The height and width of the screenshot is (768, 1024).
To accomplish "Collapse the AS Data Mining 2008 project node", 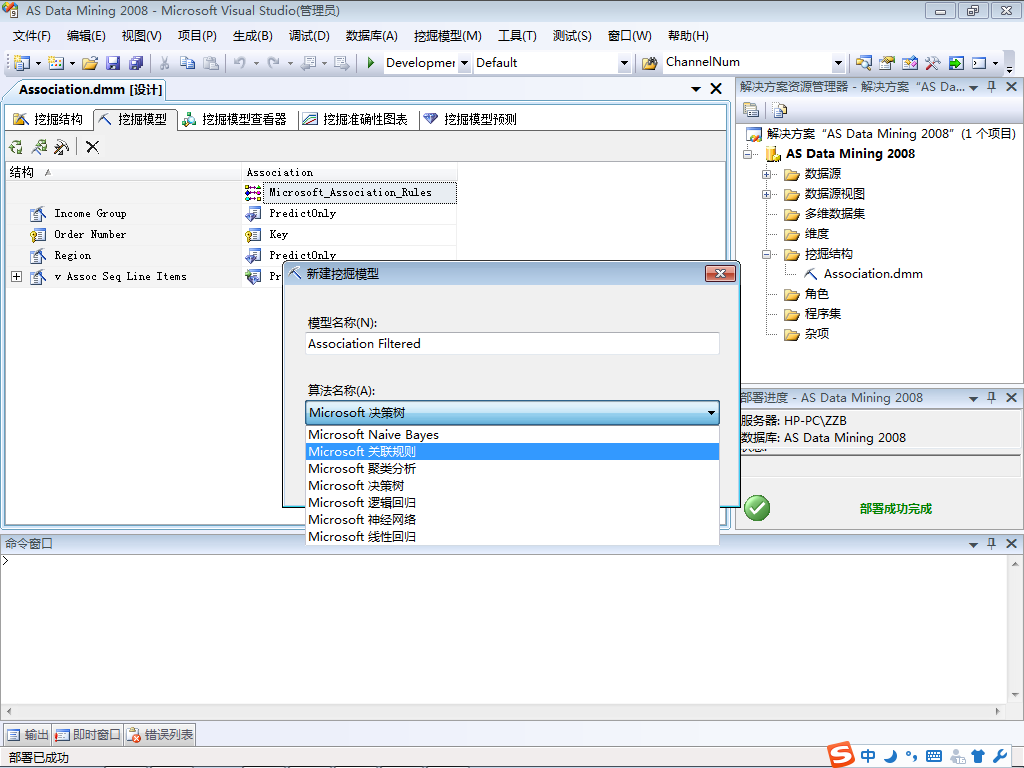I will [x=747, y=154].
